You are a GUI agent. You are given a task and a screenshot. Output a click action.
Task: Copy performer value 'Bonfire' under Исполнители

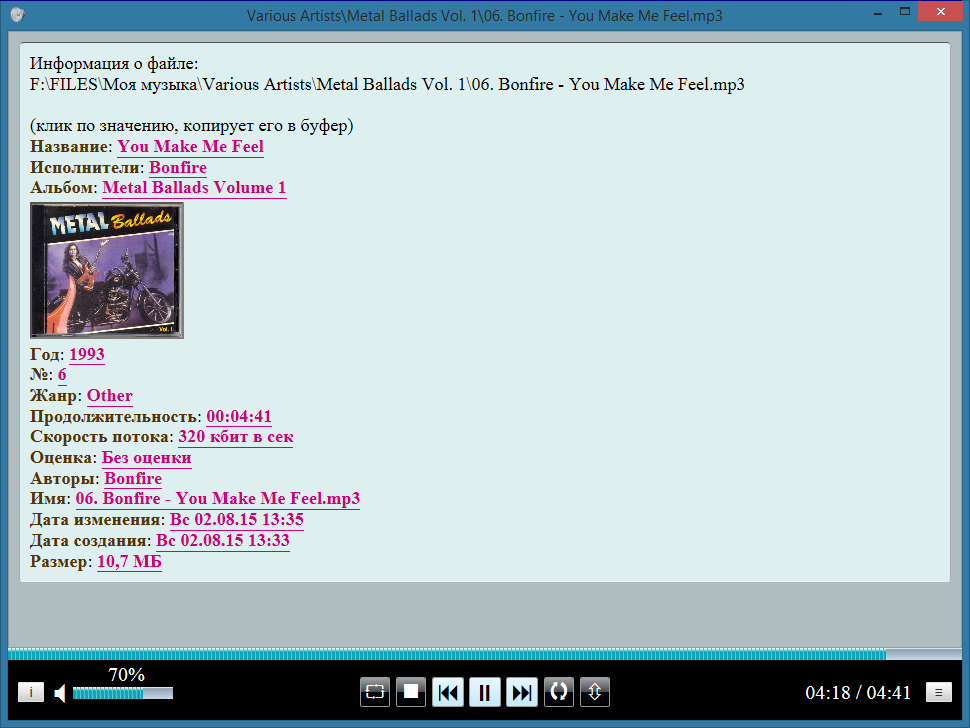pyautogui.click(x=178, y=168)
